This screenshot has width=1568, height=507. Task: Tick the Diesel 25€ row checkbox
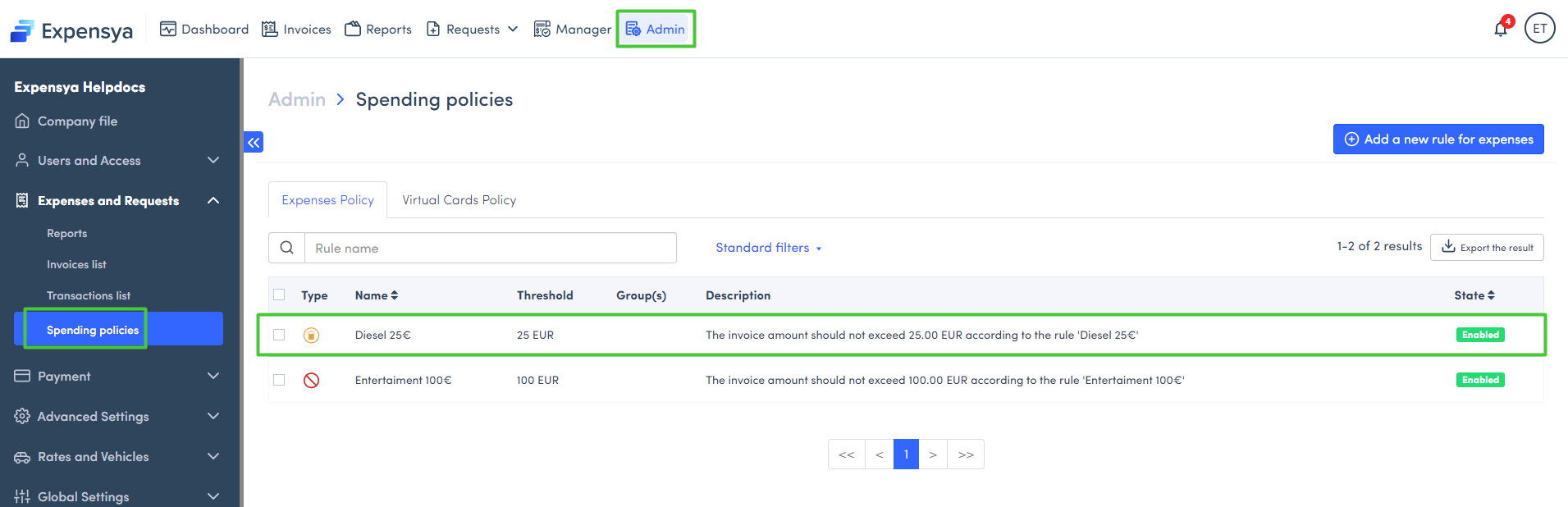coord(279,335)
